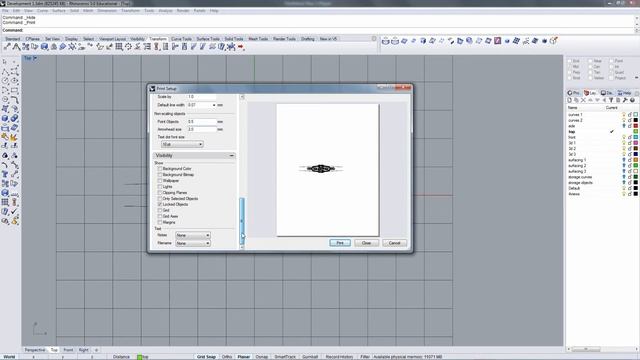Viewport: 640px width, 360px height.
Task: Click color swatch of 3d 1 layer
Action: [x=636, y=143]
